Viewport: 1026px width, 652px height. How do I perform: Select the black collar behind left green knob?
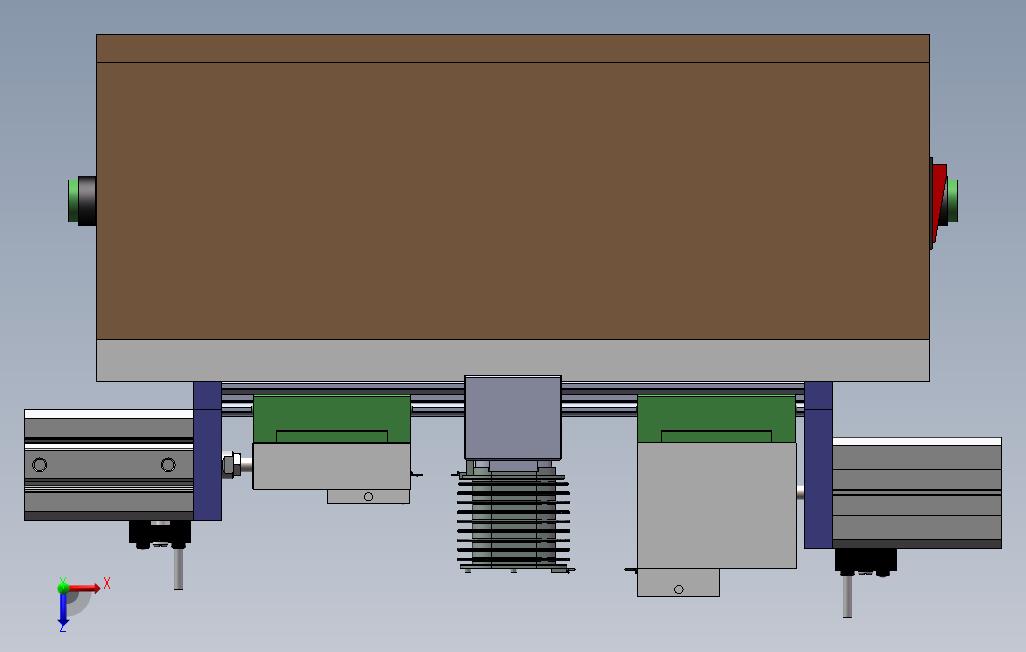pos(87,200)
